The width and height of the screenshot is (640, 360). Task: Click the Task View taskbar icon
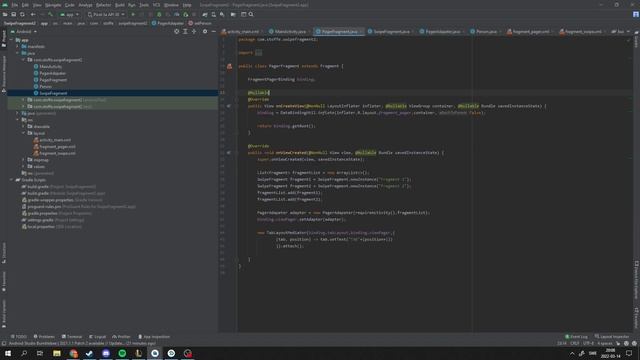(40, 353)
